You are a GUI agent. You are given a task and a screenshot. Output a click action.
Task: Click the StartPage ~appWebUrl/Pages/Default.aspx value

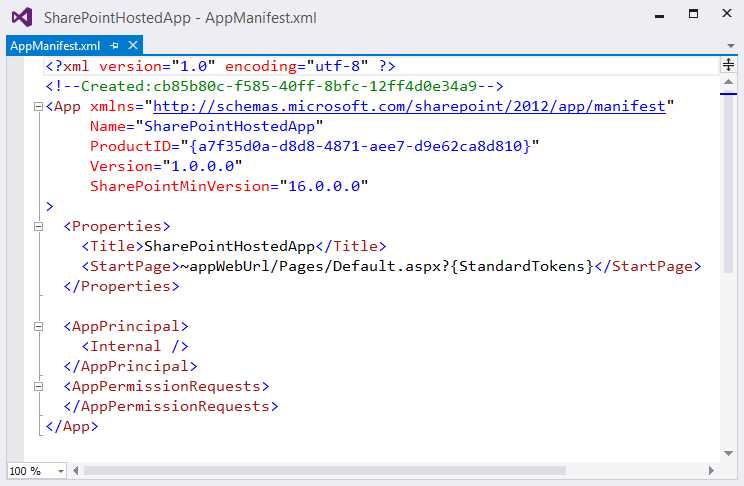click(386, 266)
